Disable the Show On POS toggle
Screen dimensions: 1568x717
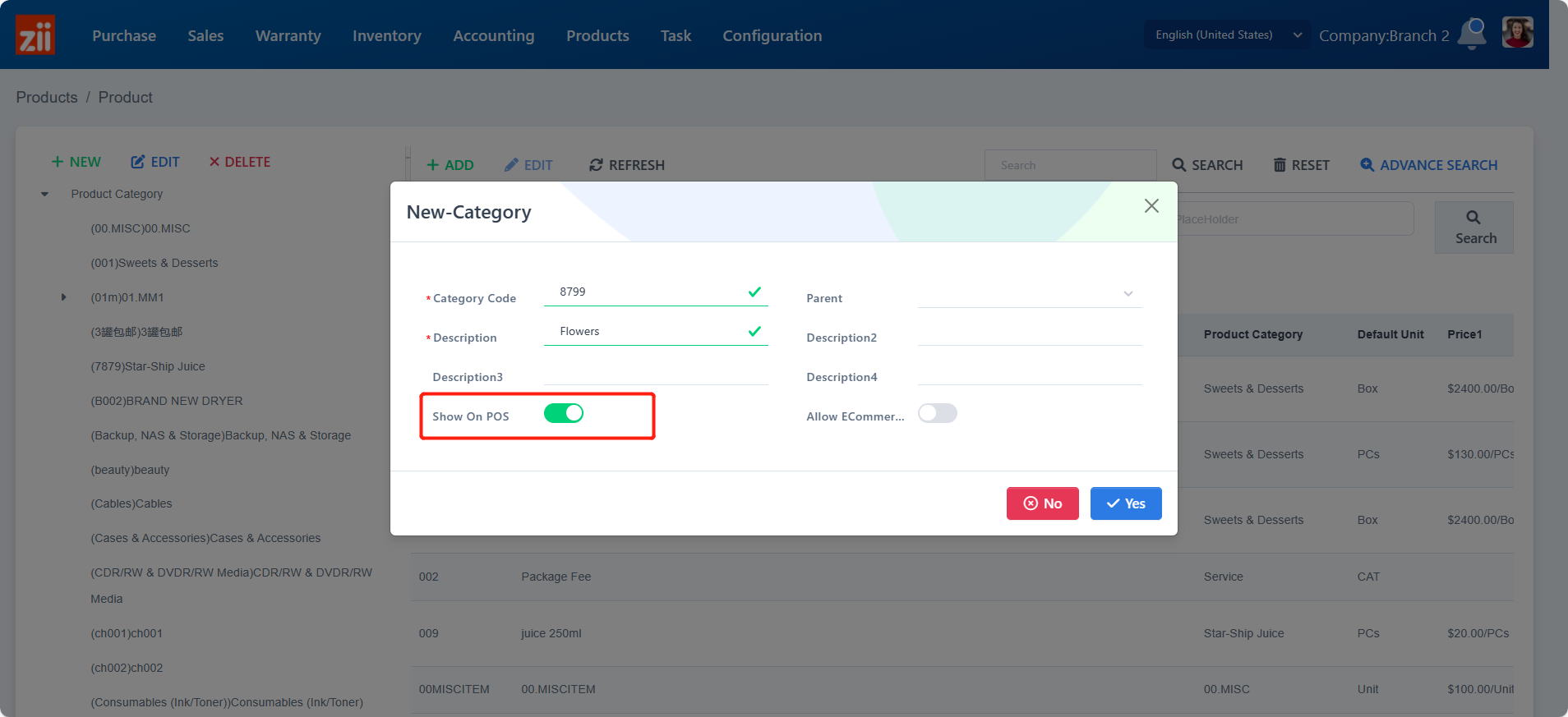(x=564, y=413)
